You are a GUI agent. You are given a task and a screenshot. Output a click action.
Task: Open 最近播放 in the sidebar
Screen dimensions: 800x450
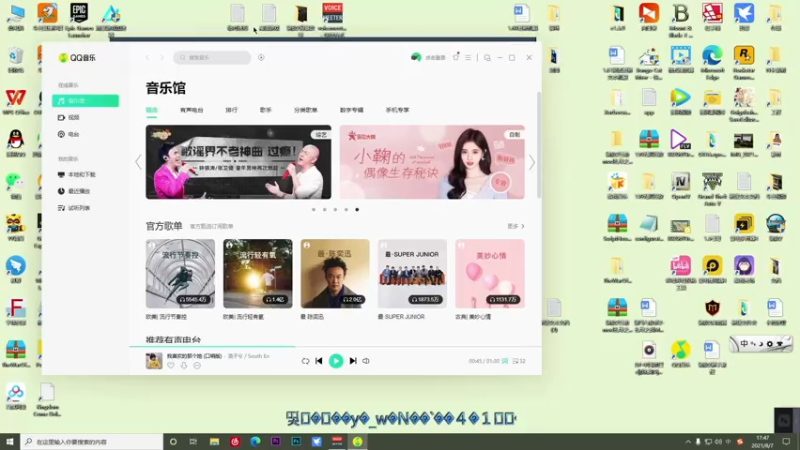74,191
